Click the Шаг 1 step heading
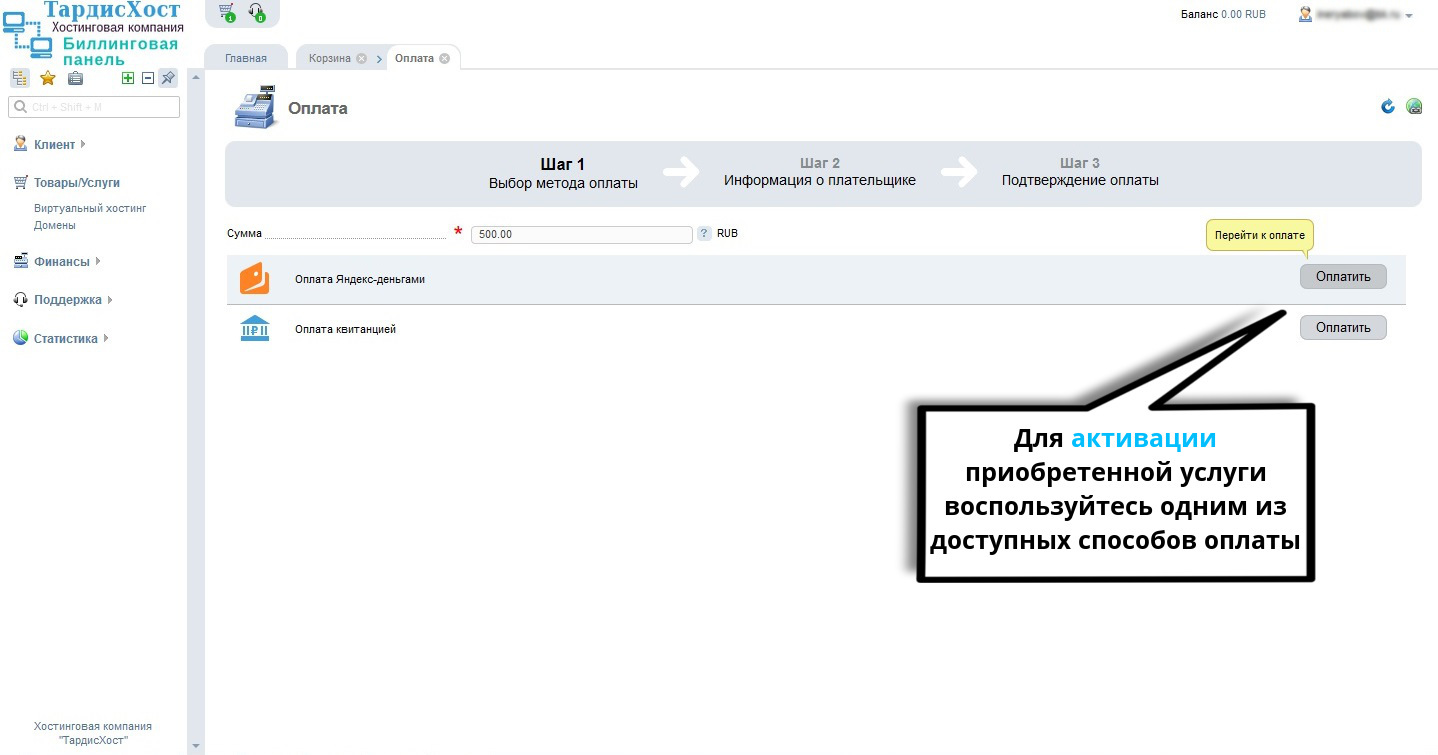Image resolution: width=1438 pixels, height=755 pixels. pos(563,165)
